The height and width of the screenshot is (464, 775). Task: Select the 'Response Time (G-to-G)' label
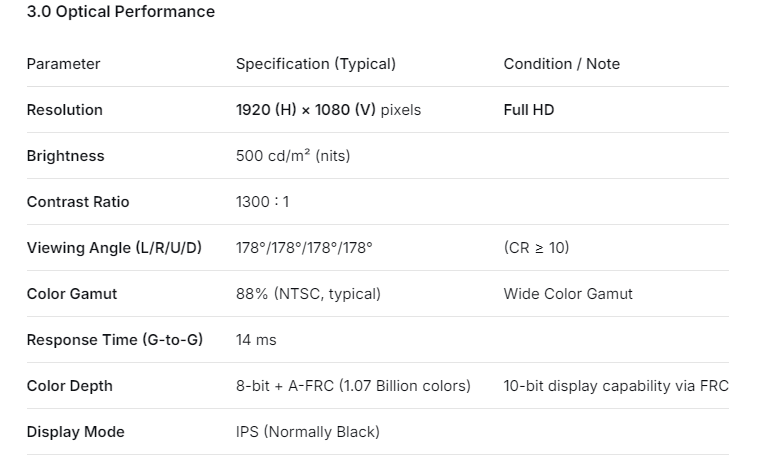114,340
